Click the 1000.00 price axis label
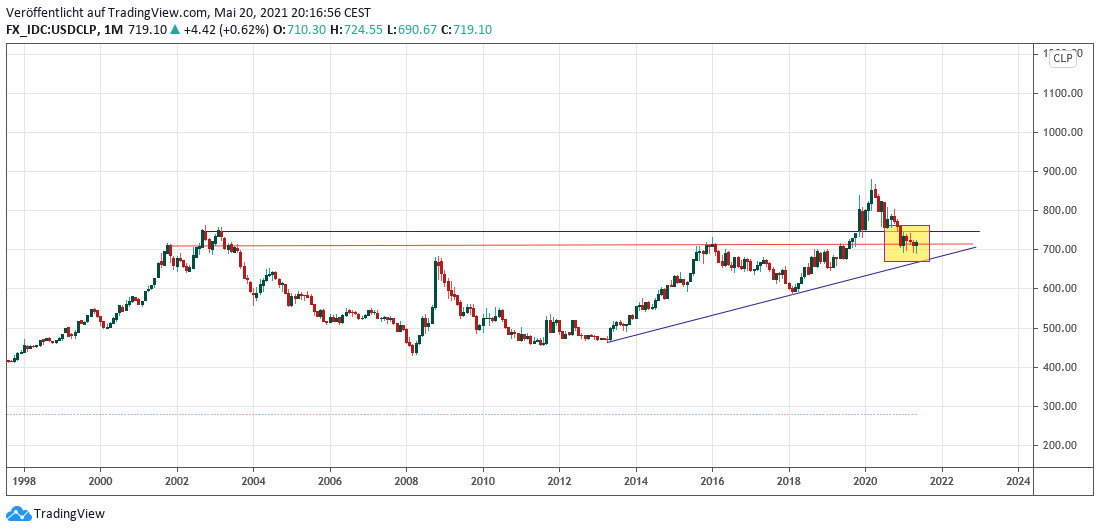This screenshot has width=1100, height=532. tap(1064, 132)
